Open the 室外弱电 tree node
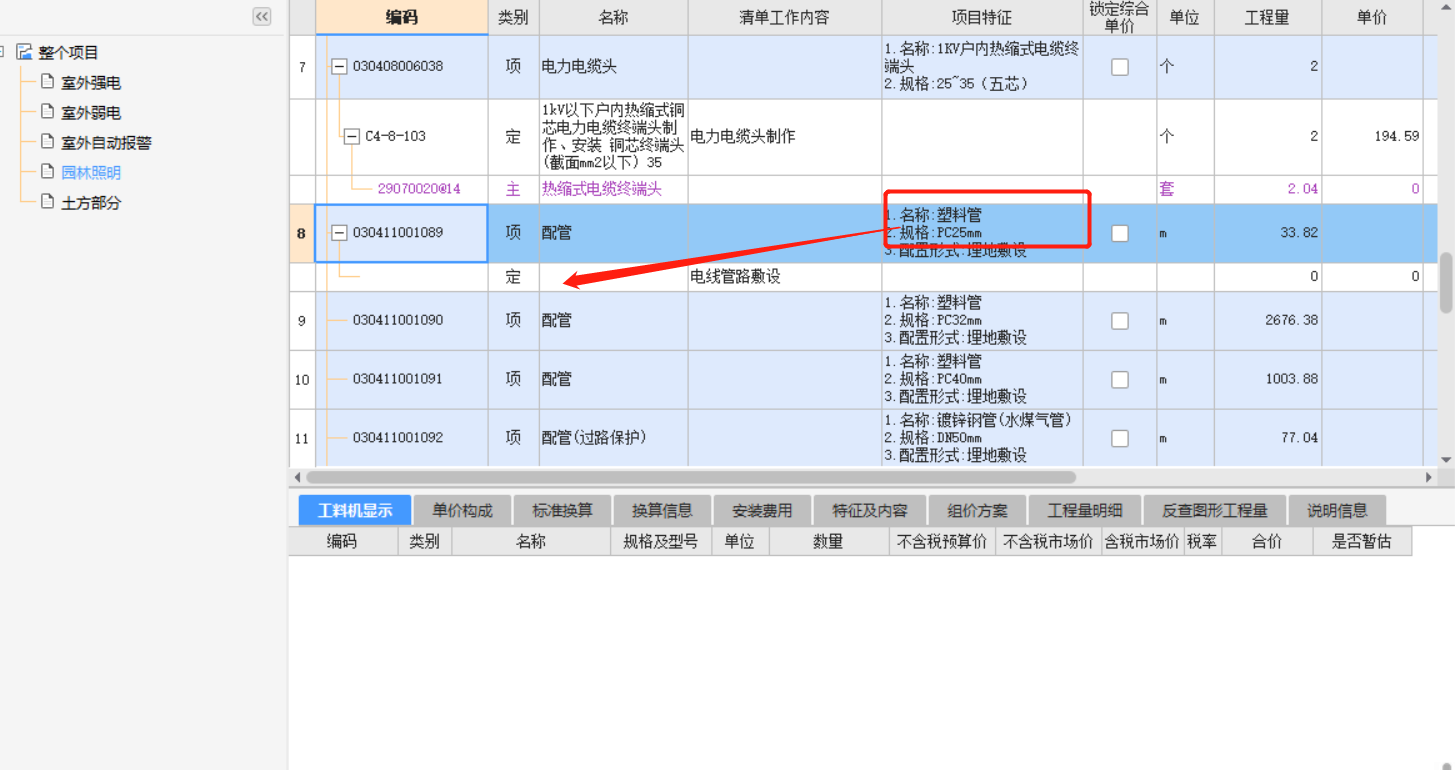Viewport: 1455px width, 770px height. (91, 113)
